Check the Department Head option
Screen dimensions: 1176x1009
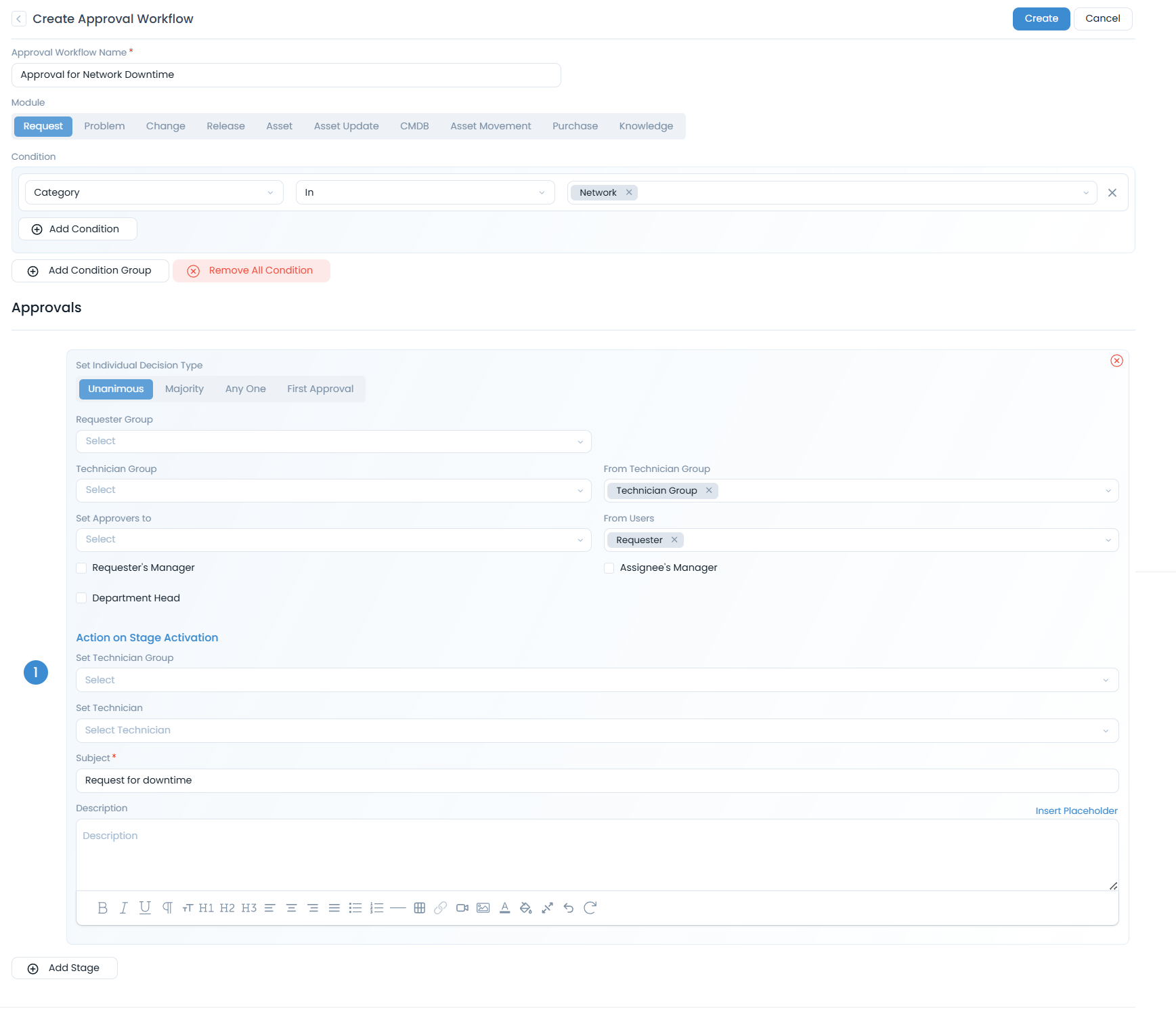[x=81, y=597]
